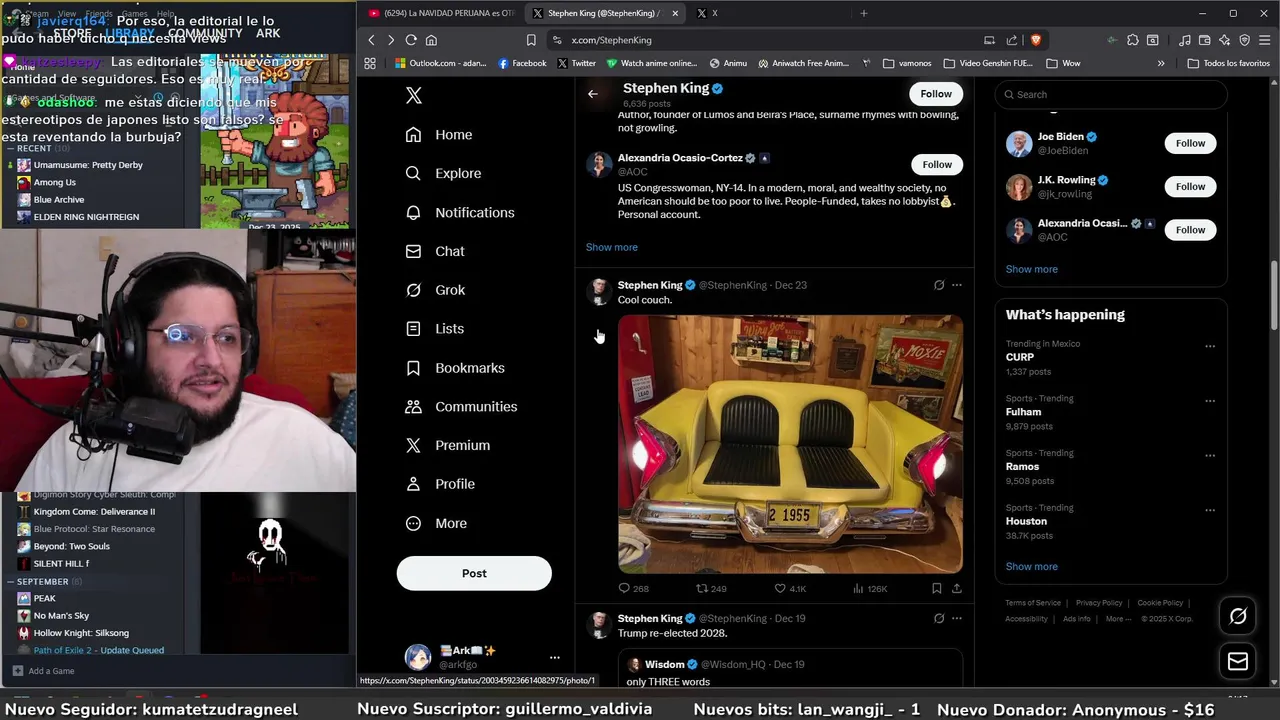1280x720 pixels.
Task: Open the quoted Wisdom post
Action: click(790, 668)
